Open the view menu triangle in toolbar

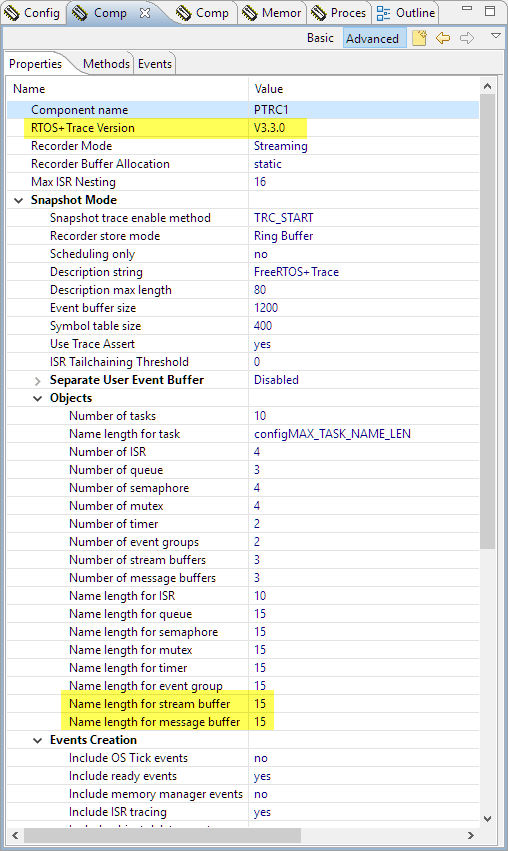[495, 36]
